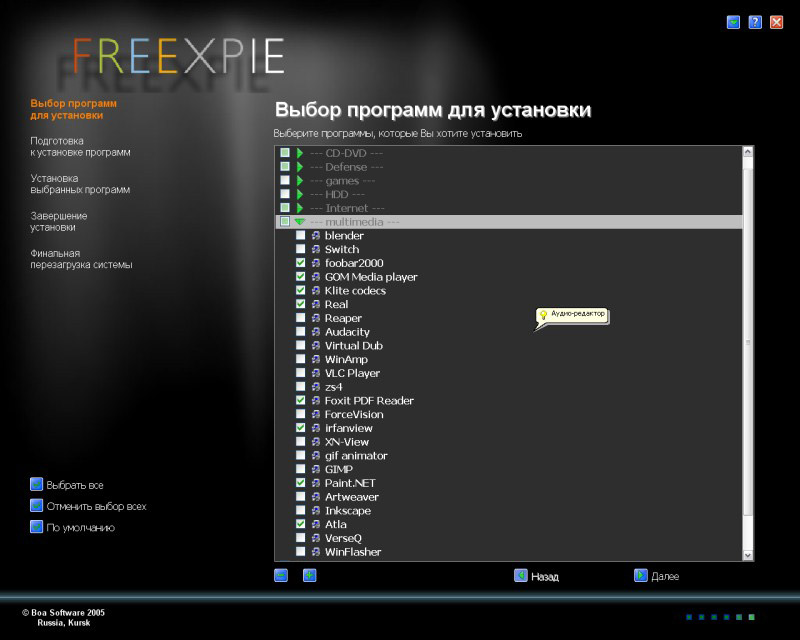Select the Atla row text
The height and width of the screenshot is (640, 800).
coord(336,525)
